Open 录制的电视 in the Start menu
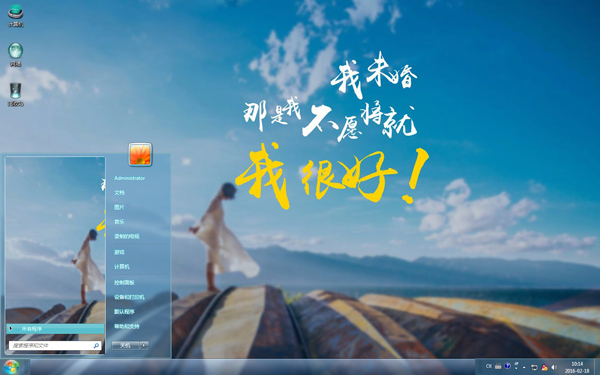This screenshot has height=375, width=600. tap(126, 236)
